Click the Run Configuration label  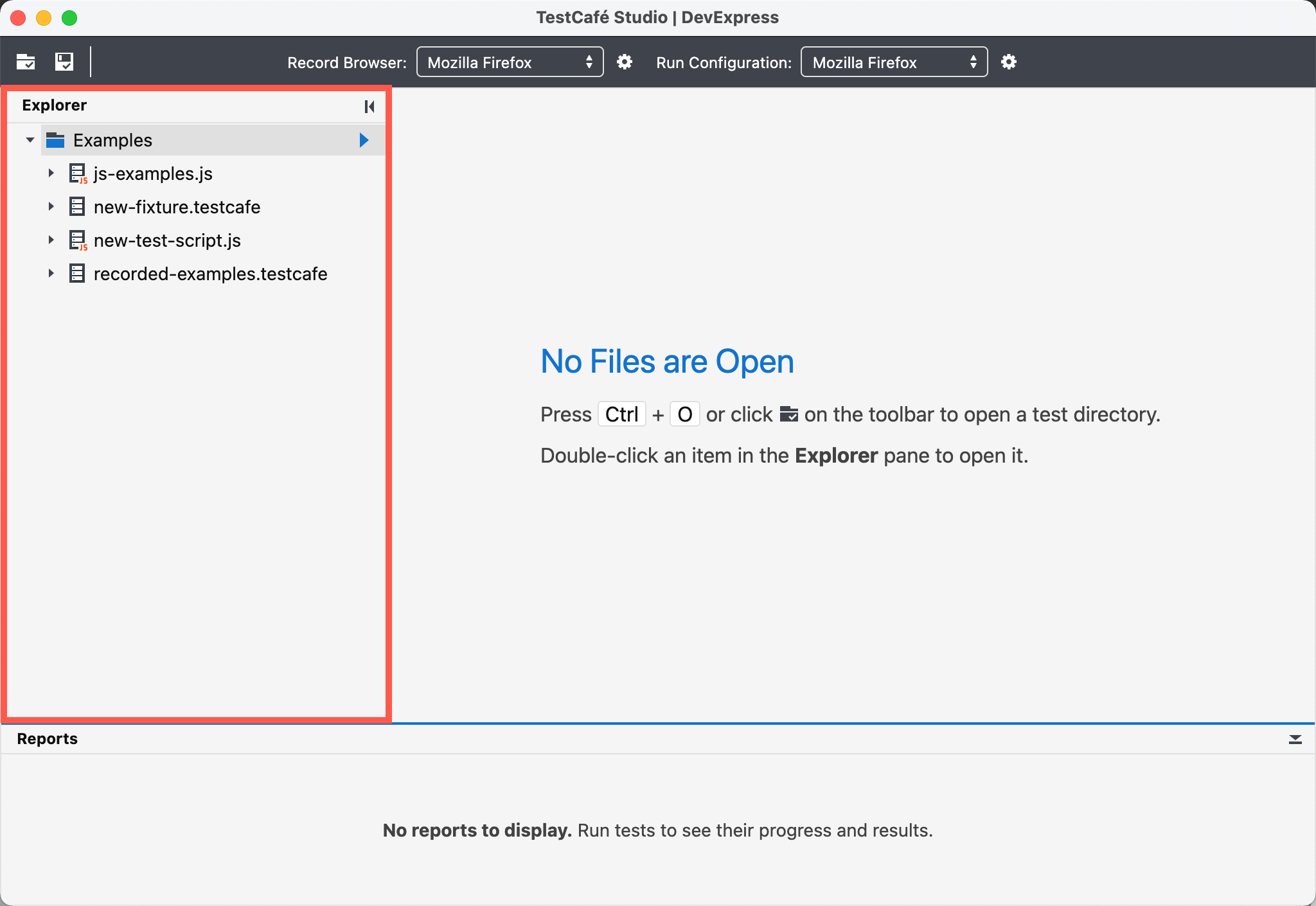coord(724,62)
